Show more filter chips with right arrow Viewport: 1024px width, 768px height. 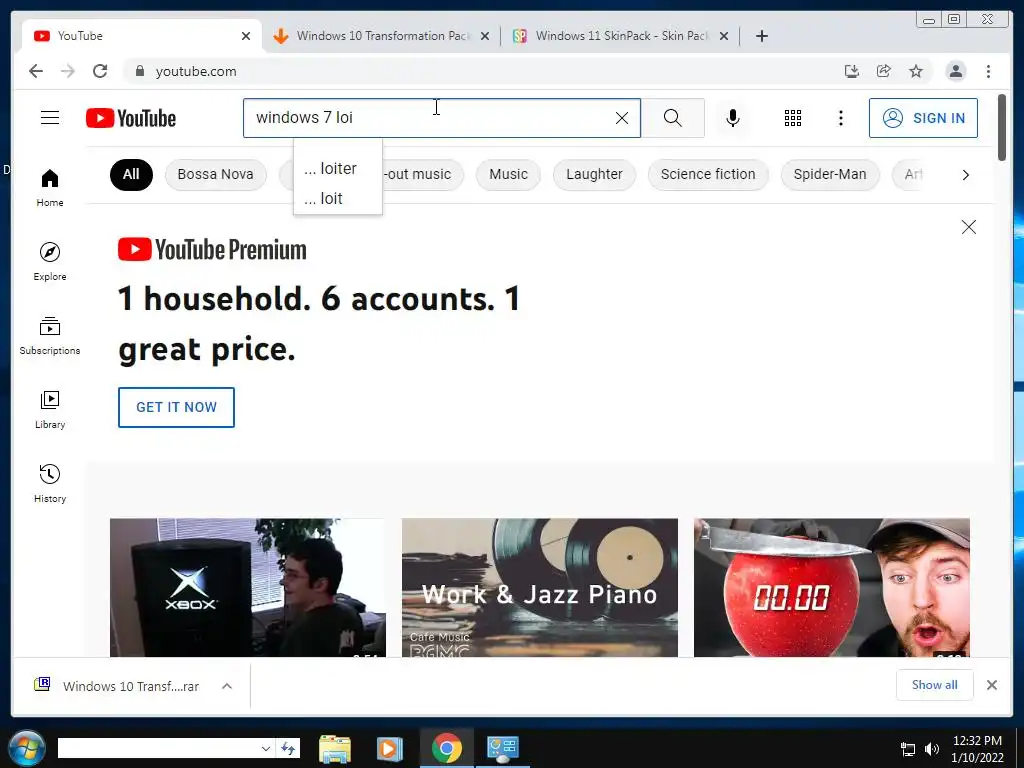pos(965,175)
